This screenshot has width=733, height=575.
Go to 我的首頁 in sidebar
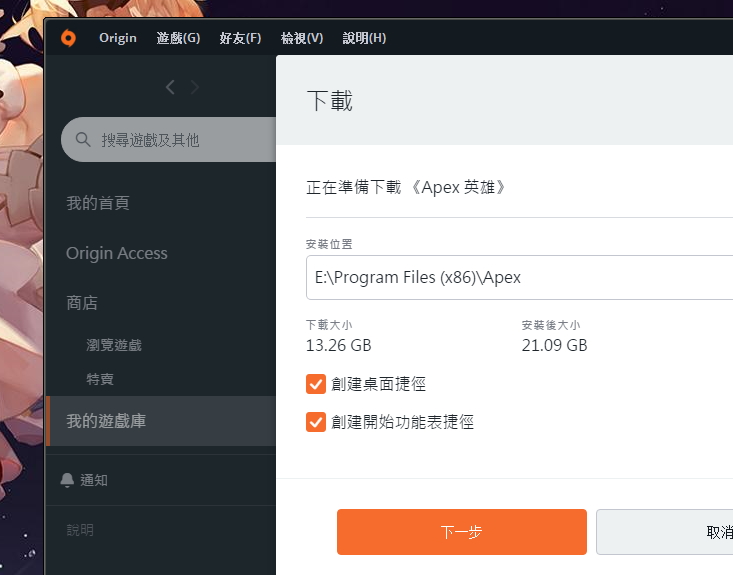(x=98, y=203)
